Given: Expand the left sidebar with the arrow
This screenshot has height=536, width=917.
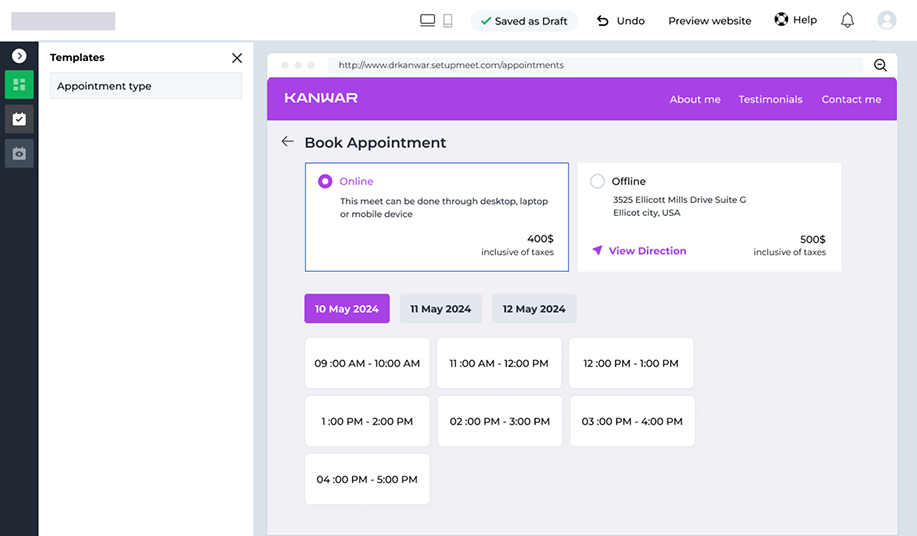Looking at the screenshot, I should (x=19, y=56).
